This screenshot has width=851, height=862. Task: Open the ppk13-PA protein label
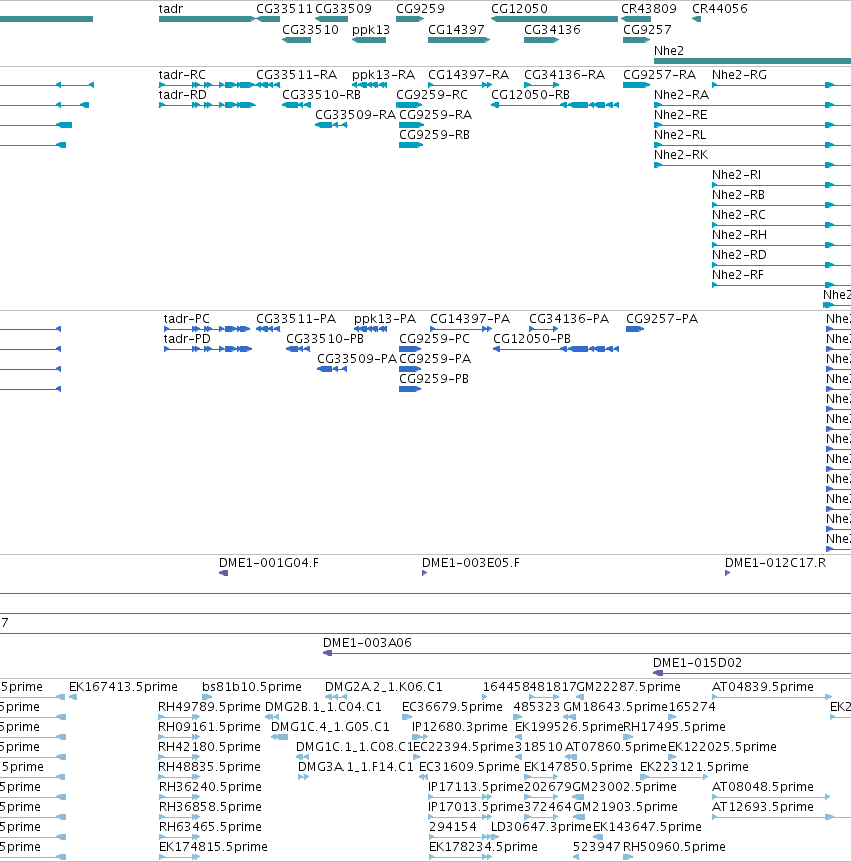[x=385, y=319]
